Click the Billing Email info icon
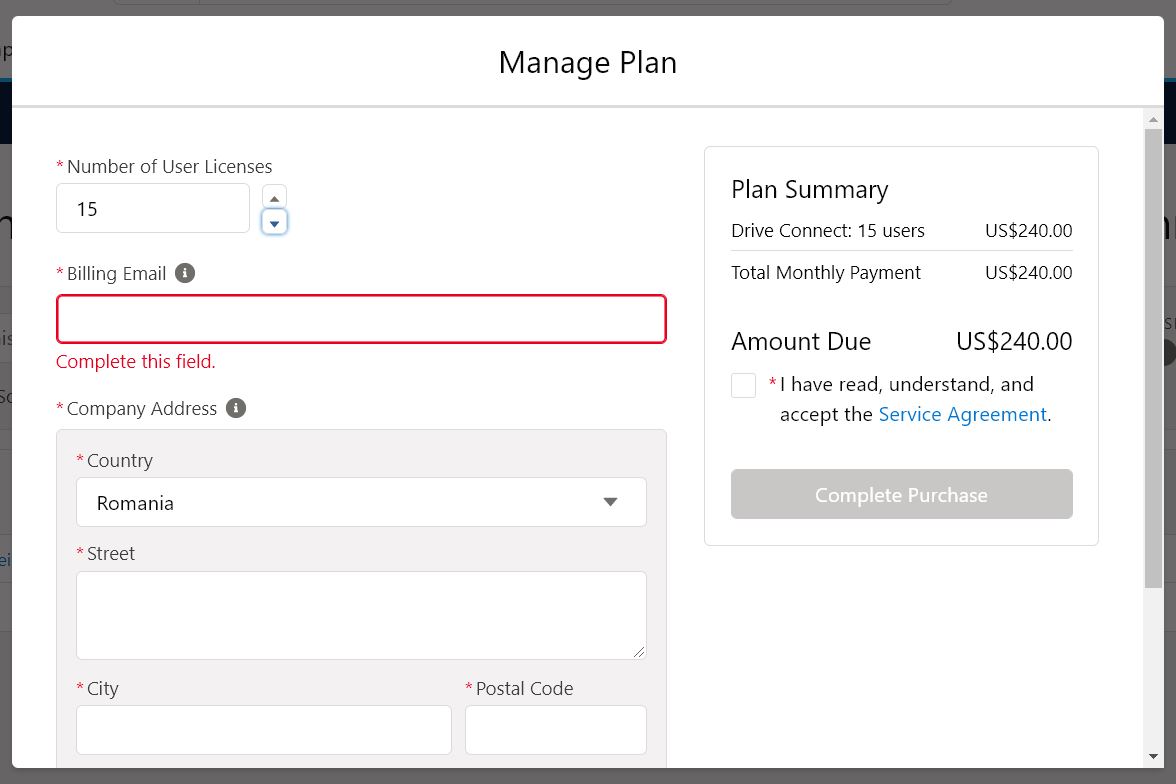This screenshot has height=784, width=1176. click(184, 273)
